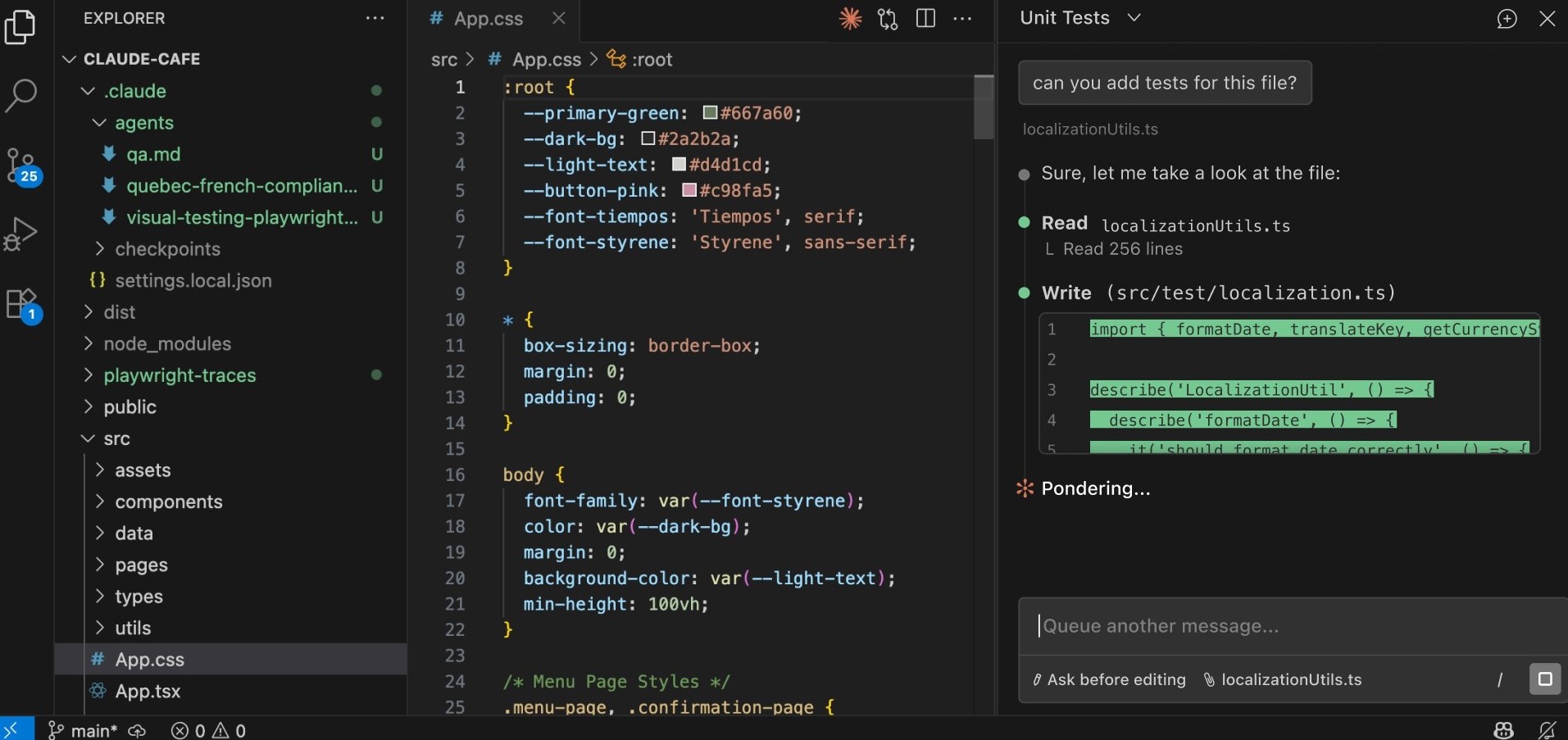Click the editor vertical scrollbar thumb
The width and height of the screenshot is (1568, 740).
[984, 107]
